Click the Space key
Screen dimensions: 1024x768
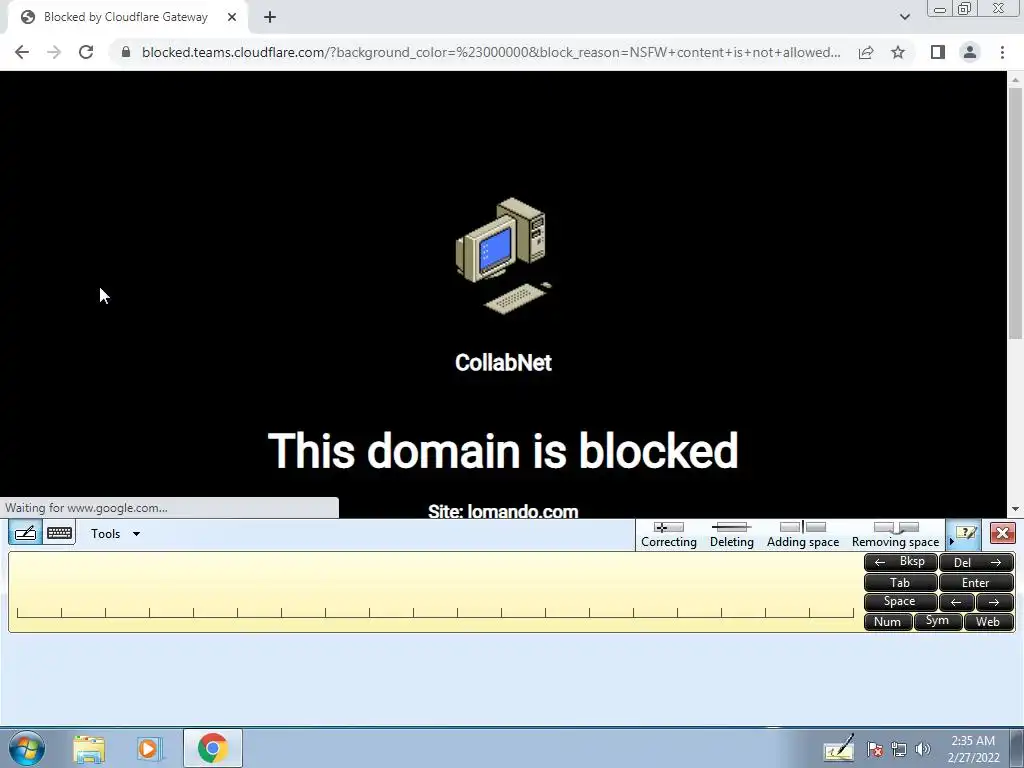[901, 602]
